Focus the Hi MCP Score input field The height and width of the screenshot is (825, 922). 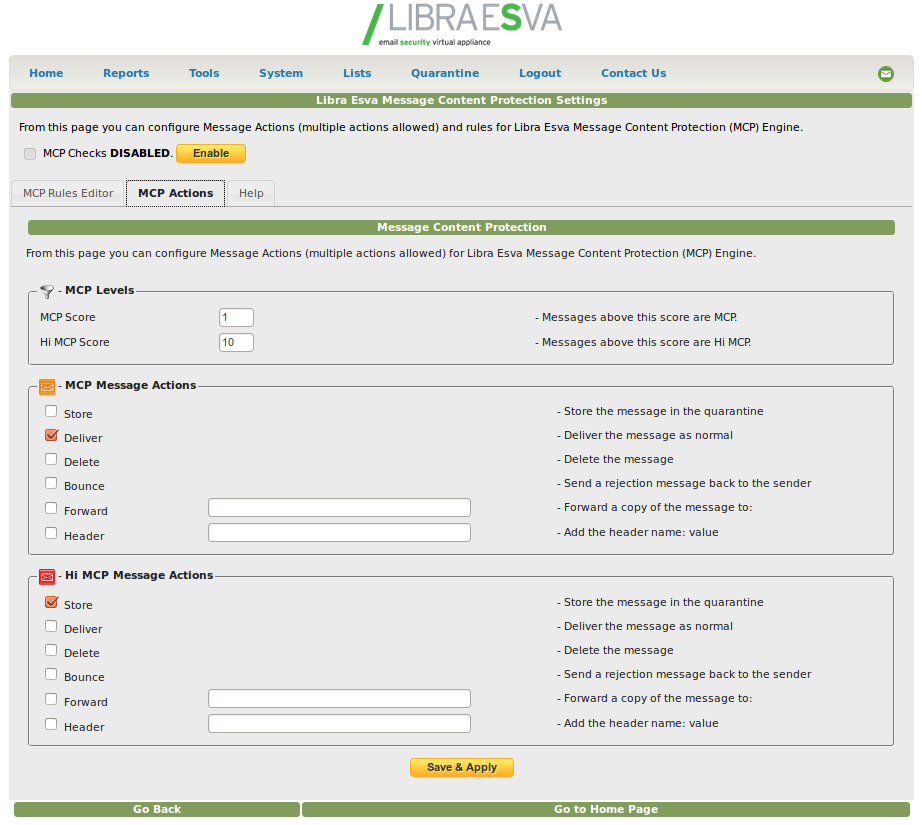(236, 342)
